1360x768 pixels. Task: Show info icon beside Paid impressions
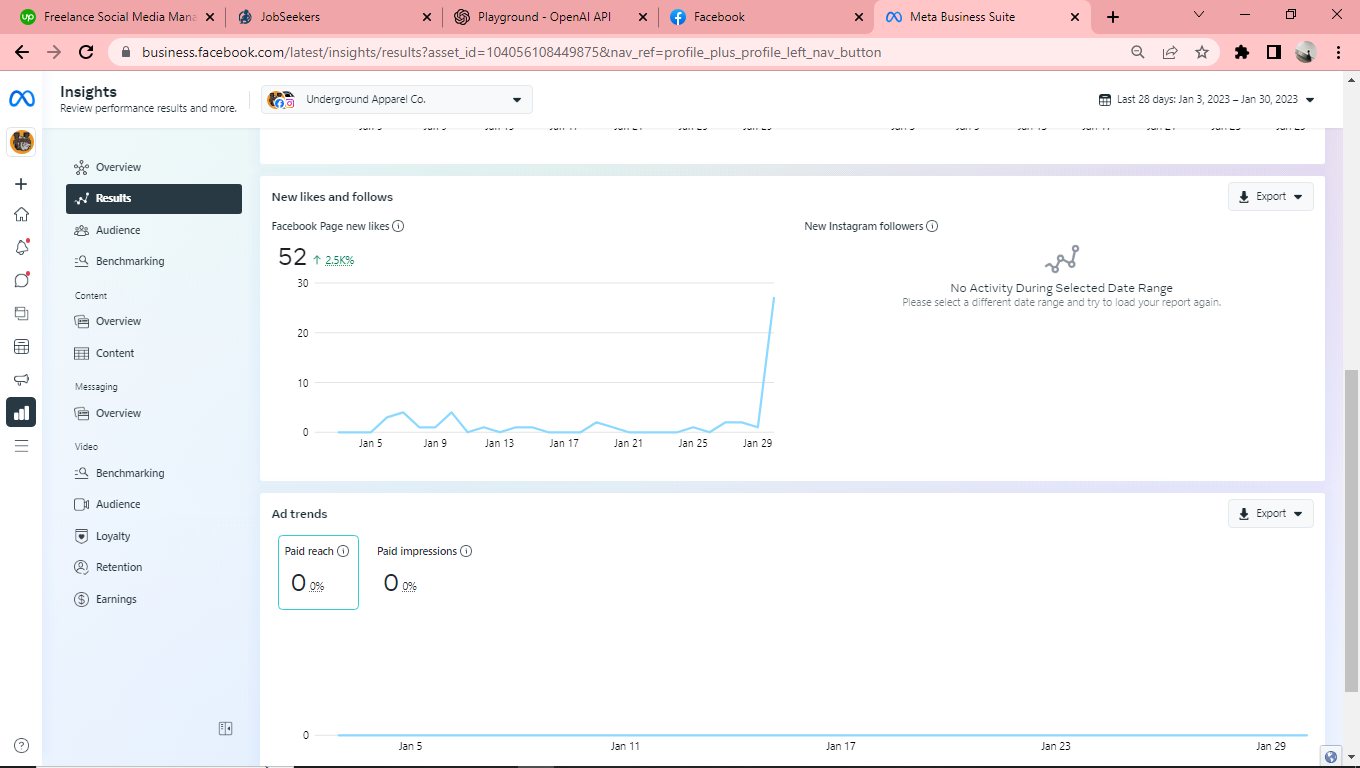point(466,551)
